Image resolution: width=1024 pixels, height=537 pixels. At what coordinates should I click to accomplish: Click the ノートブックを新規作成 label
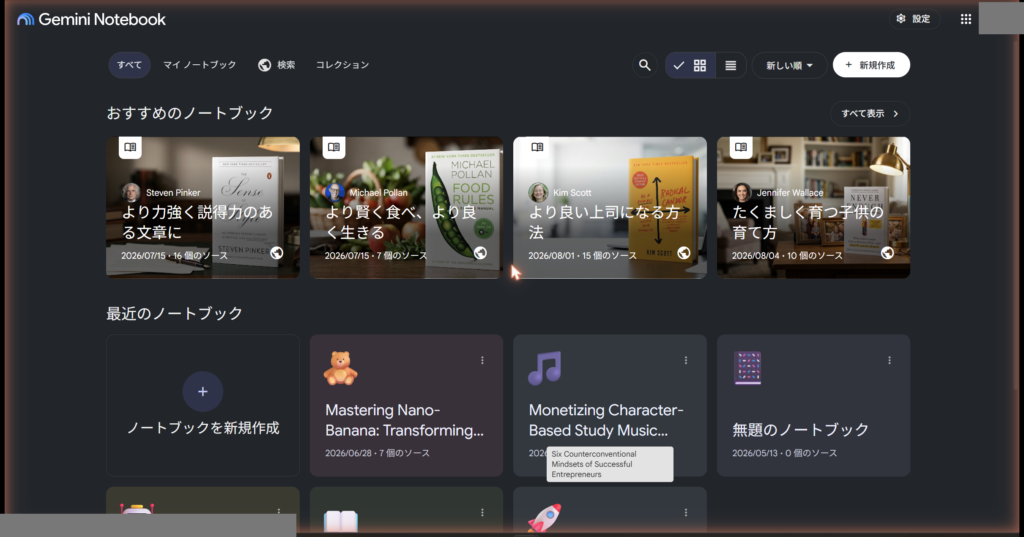(202, 428)
